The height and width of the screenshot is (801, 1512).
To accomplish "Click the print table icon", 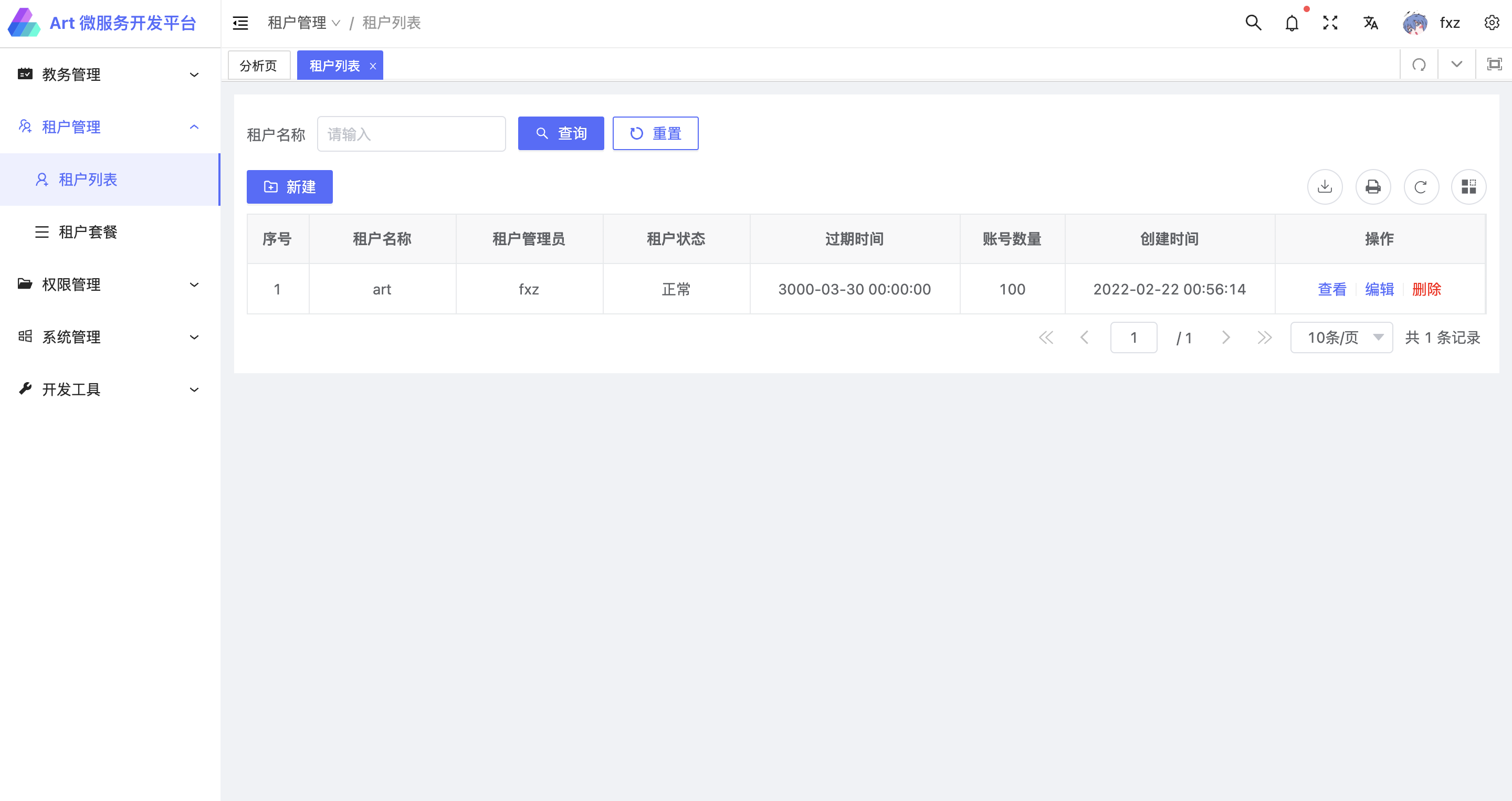I will point(1373,187).
